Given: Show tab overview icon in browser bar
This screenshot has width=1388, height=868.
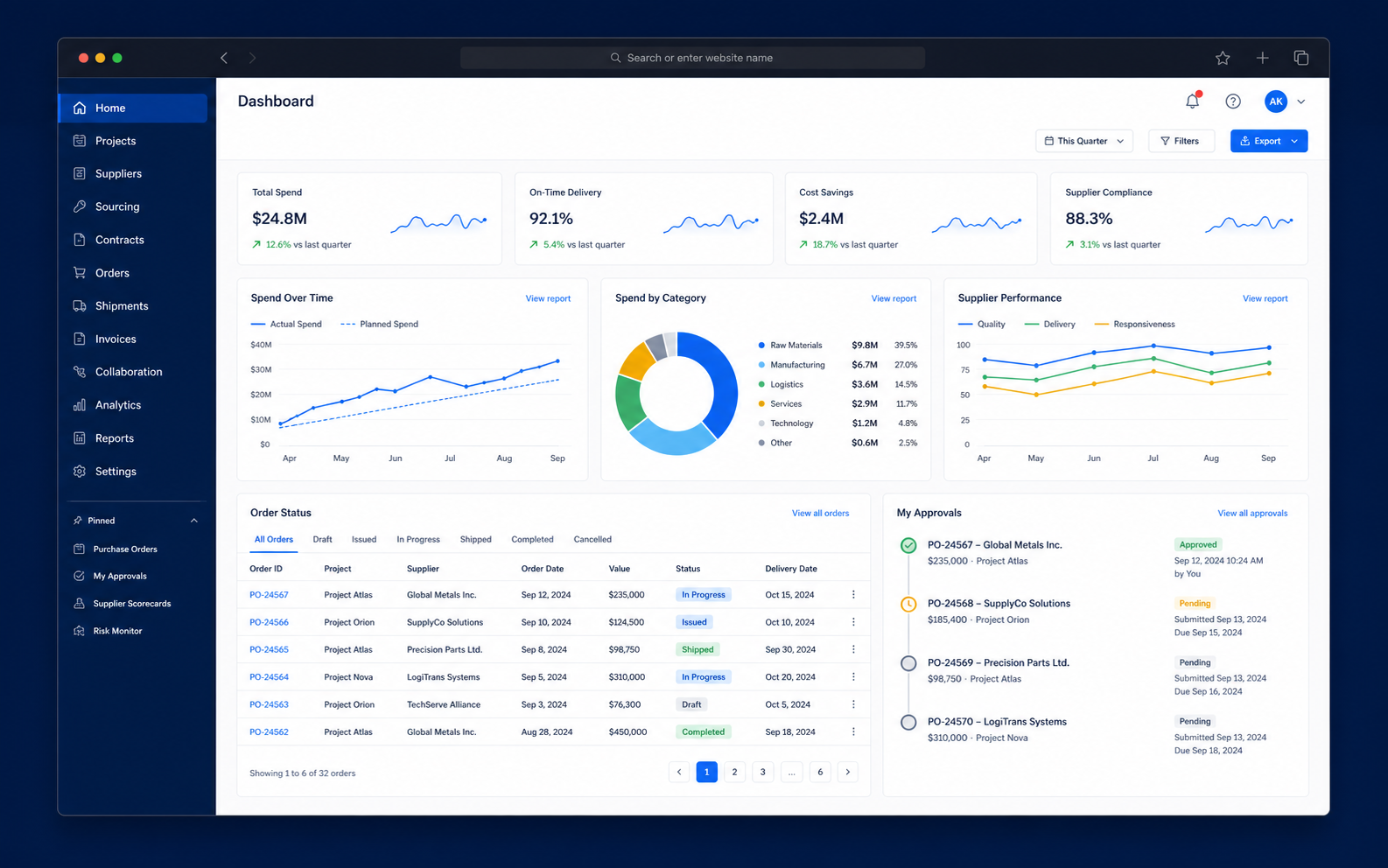Looking at the screenshot, I should (1301, 58).
